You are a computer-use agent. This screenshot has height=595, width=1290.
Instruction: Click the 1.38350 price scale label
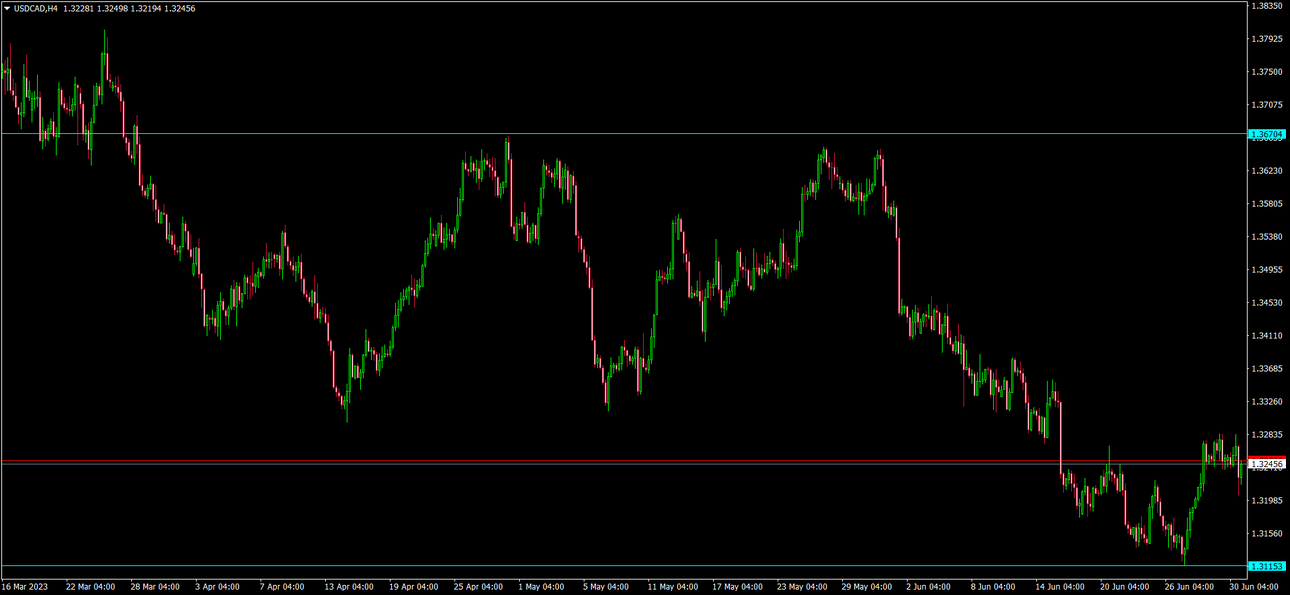(1267, 6)
